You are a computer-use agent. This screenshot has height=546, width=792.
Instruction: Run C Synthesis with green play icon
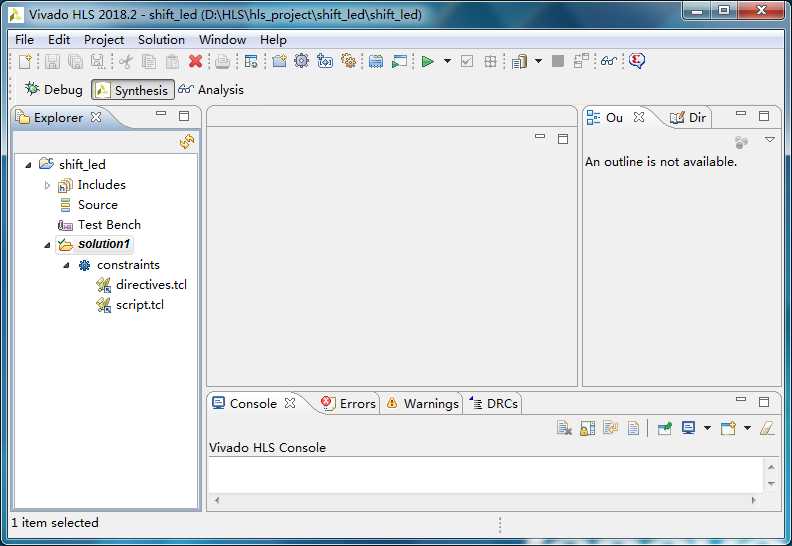[427, 61]
